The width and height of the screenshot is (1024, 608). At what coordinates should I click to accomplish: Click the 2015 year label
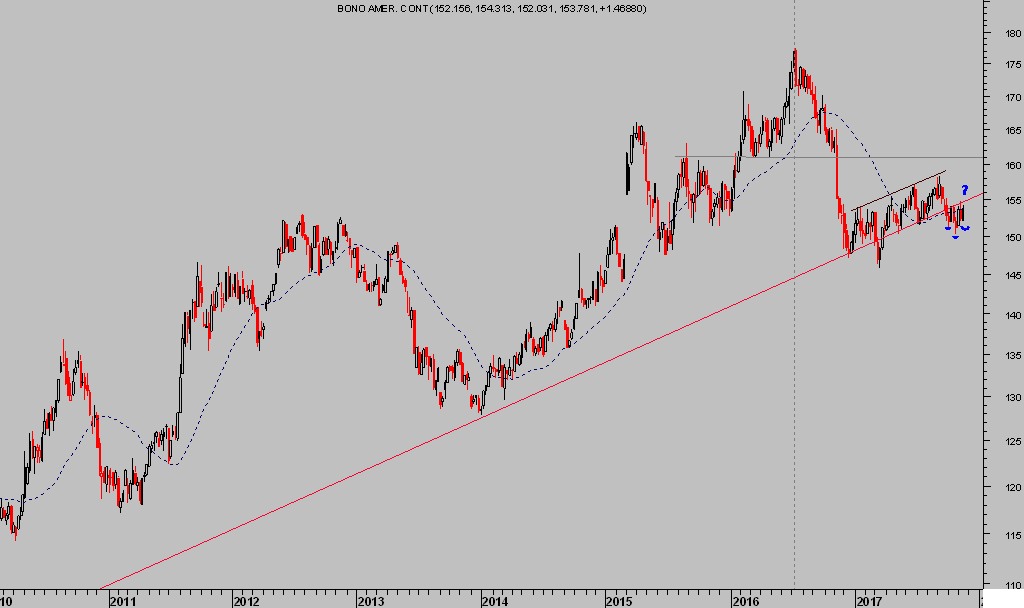tap(619, 601)
